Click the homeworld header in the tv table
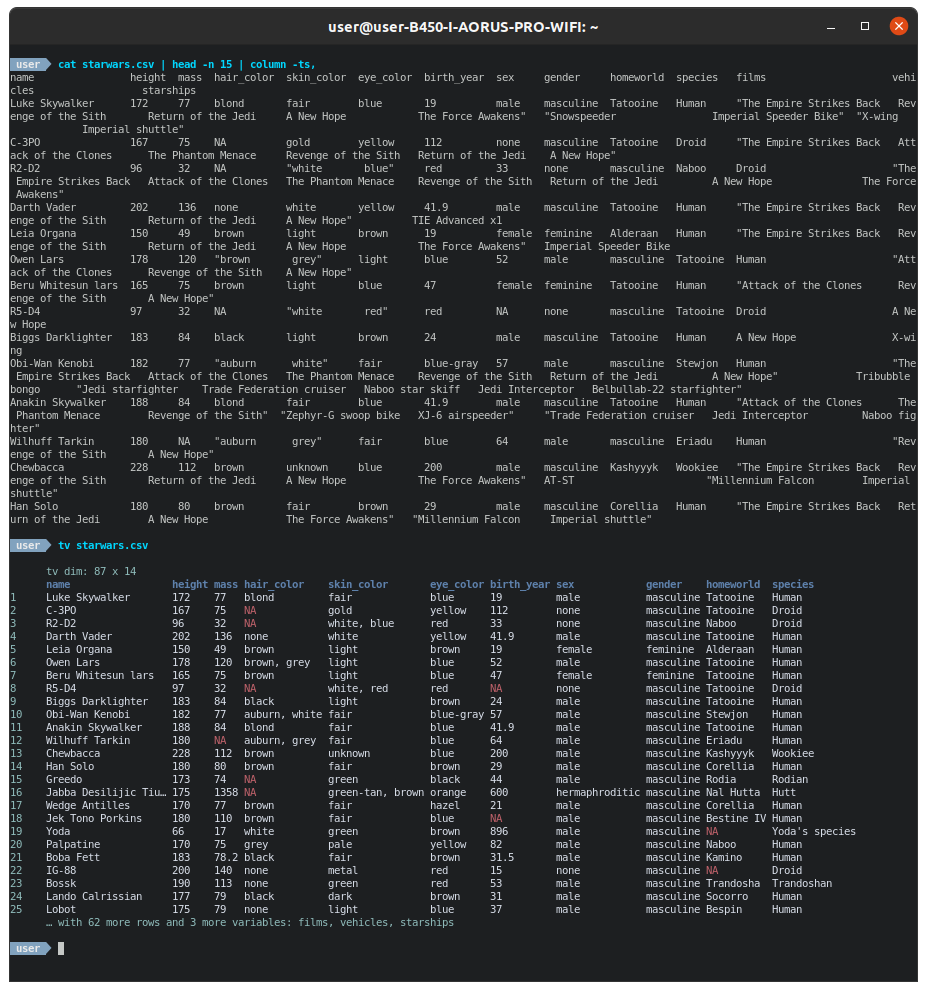This screenshot has width=927, height=991. point(732,584)
